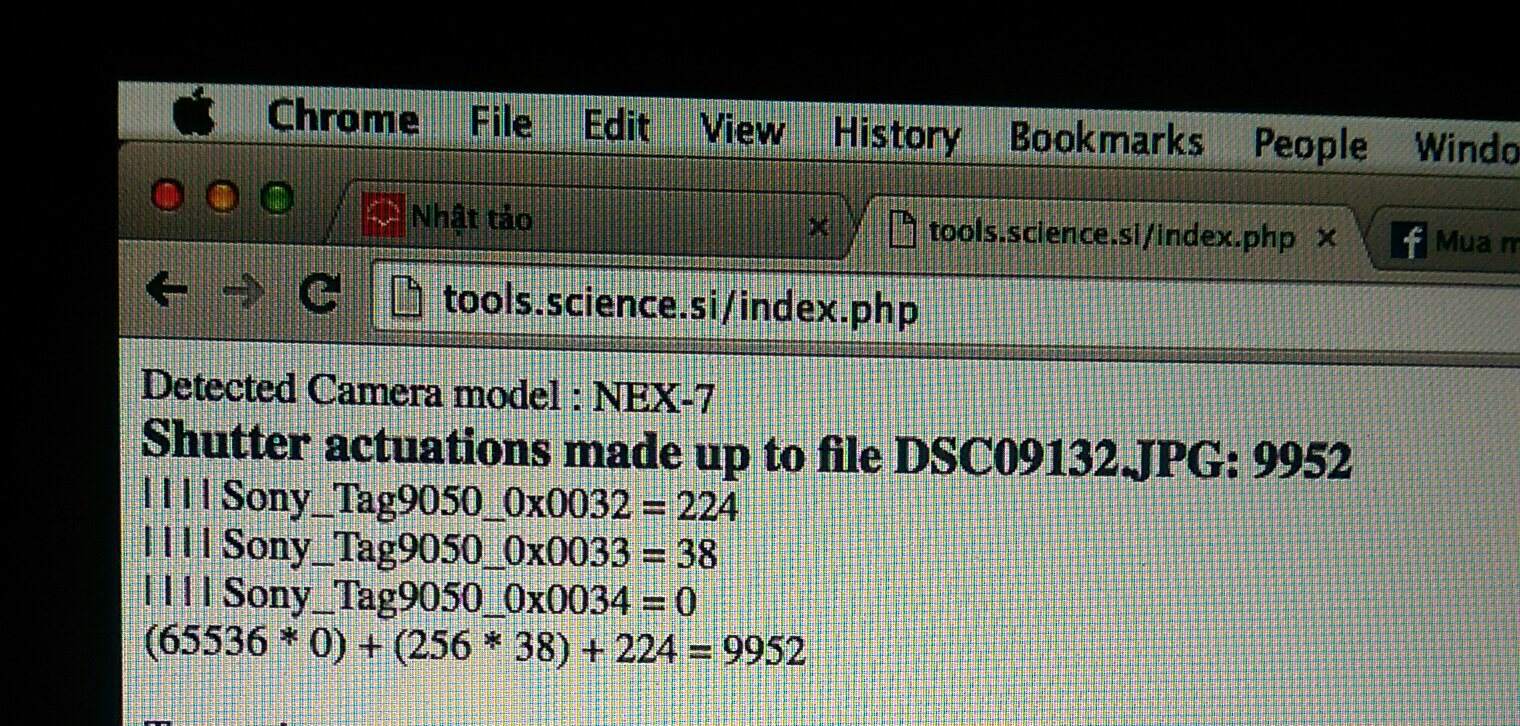Open the People menu
Screen dimensions: 1520x726
[1310, 145]
